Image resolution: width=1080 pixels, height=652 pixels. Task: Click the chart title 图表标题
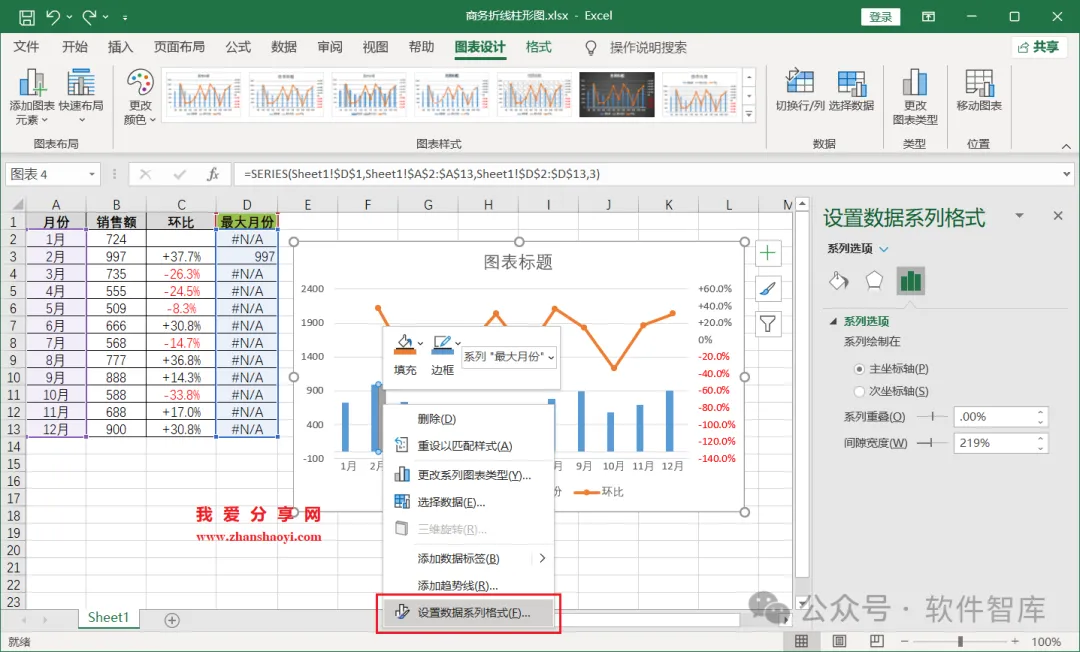point(518,262)
